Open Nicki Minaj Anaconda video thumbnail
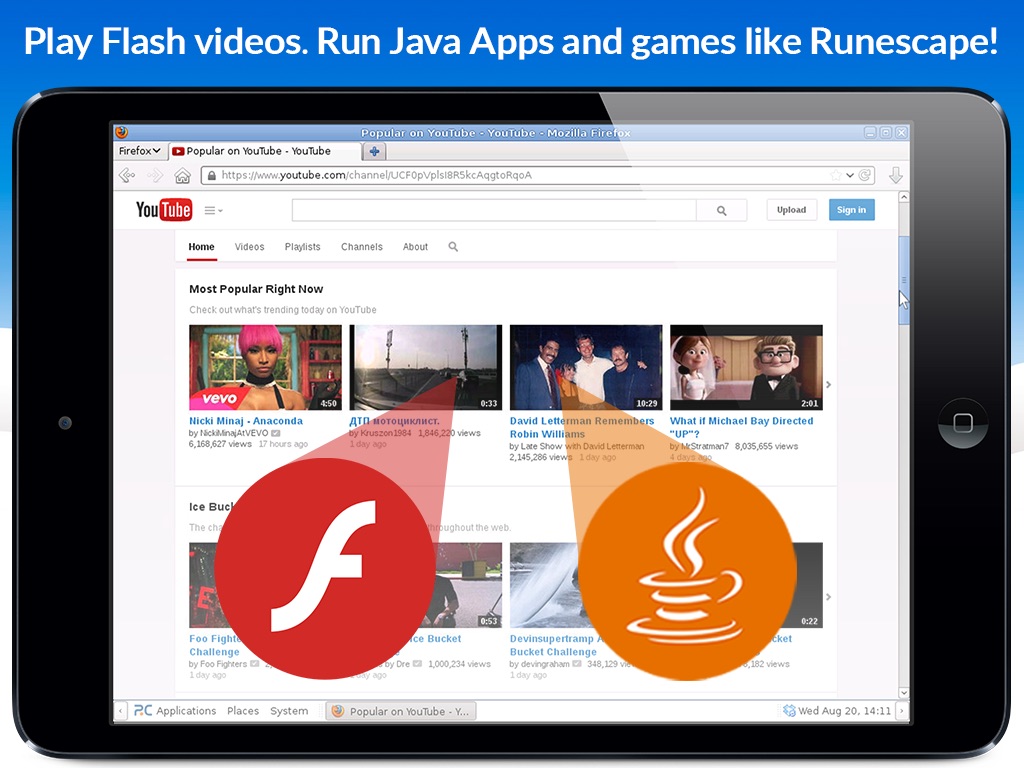This screenshot has width=1024, height=768. (x=265, y=368)
